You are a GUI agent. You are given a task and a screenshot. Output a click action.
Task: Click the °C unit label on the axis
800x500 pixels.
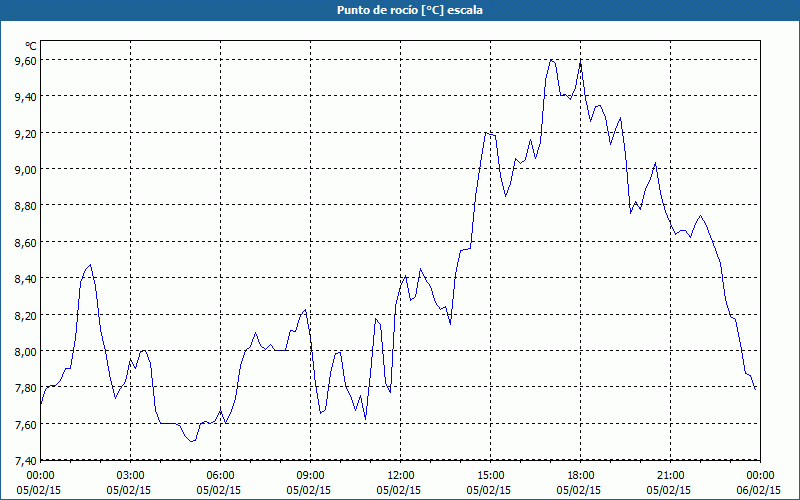coord(31,46)
